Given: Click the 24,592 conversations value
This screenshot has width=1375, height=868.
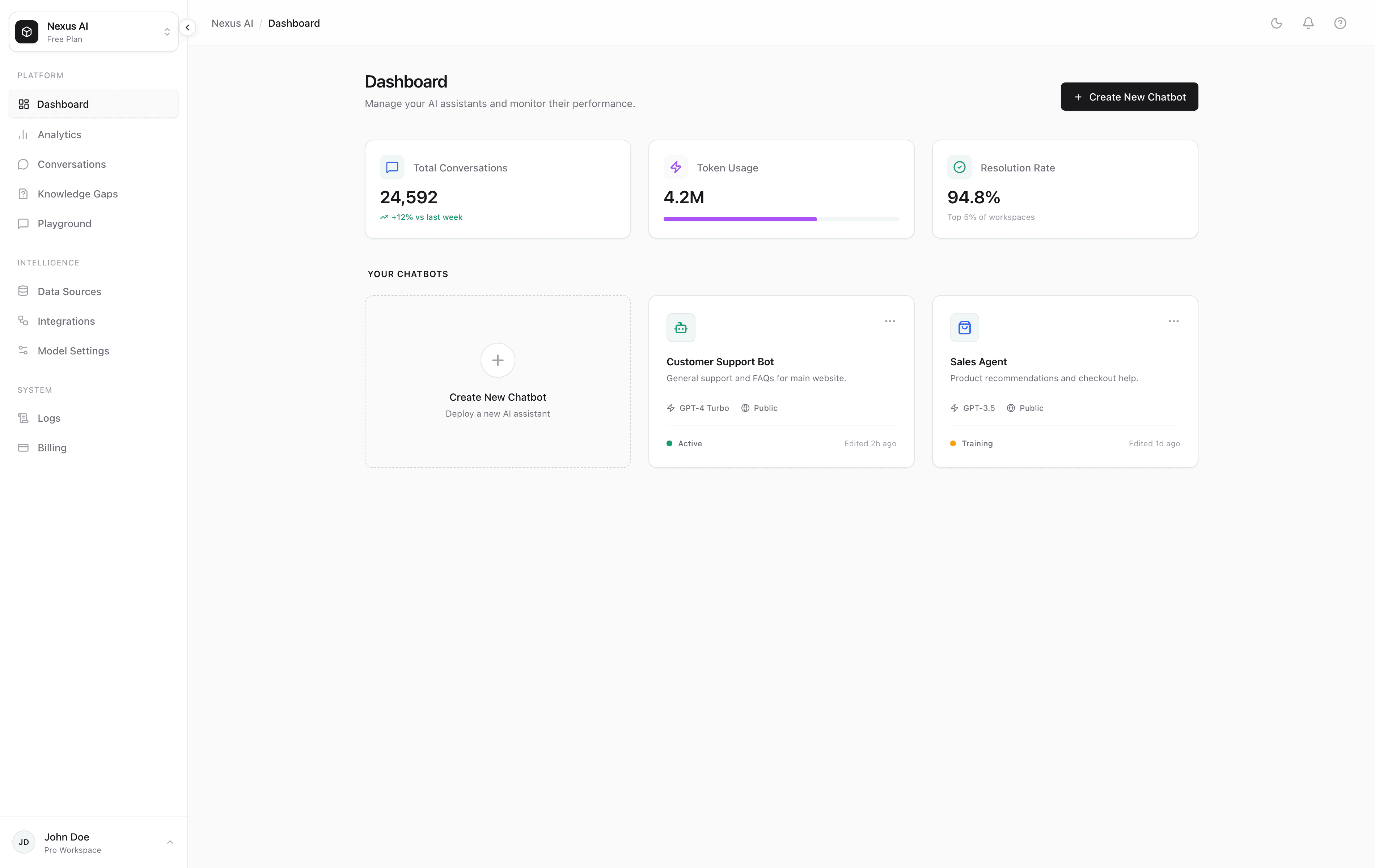Looking at the screenshot, I should (x=409, y=197).
